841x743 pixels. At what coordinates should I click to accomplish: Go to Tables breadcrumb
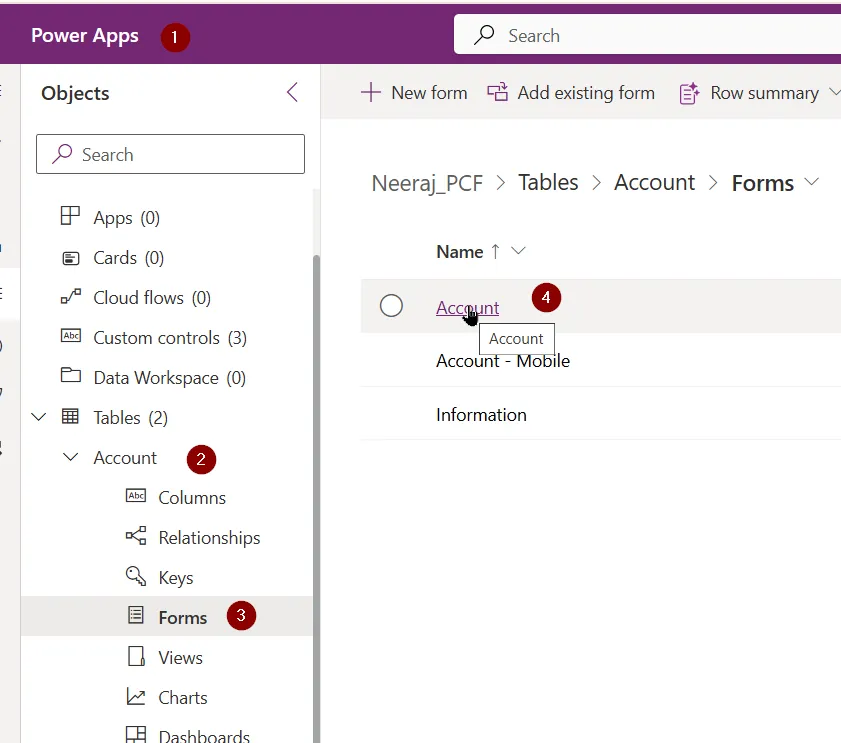point(548,182)
